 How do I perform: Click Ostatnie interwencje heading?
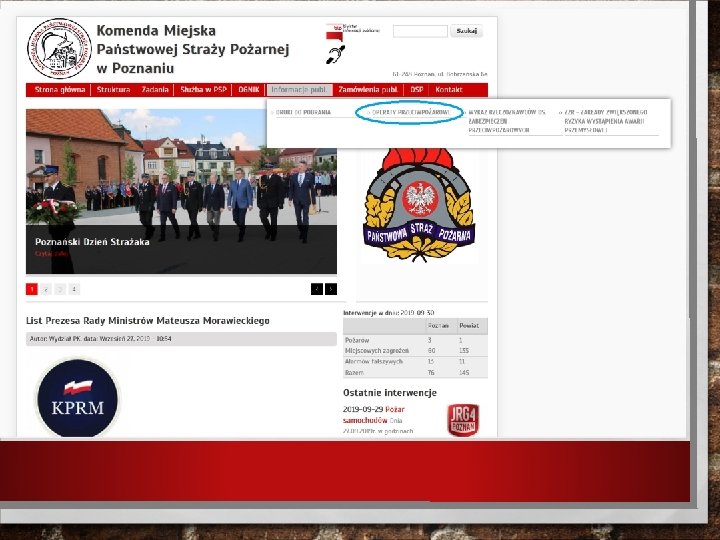(390, 393)
